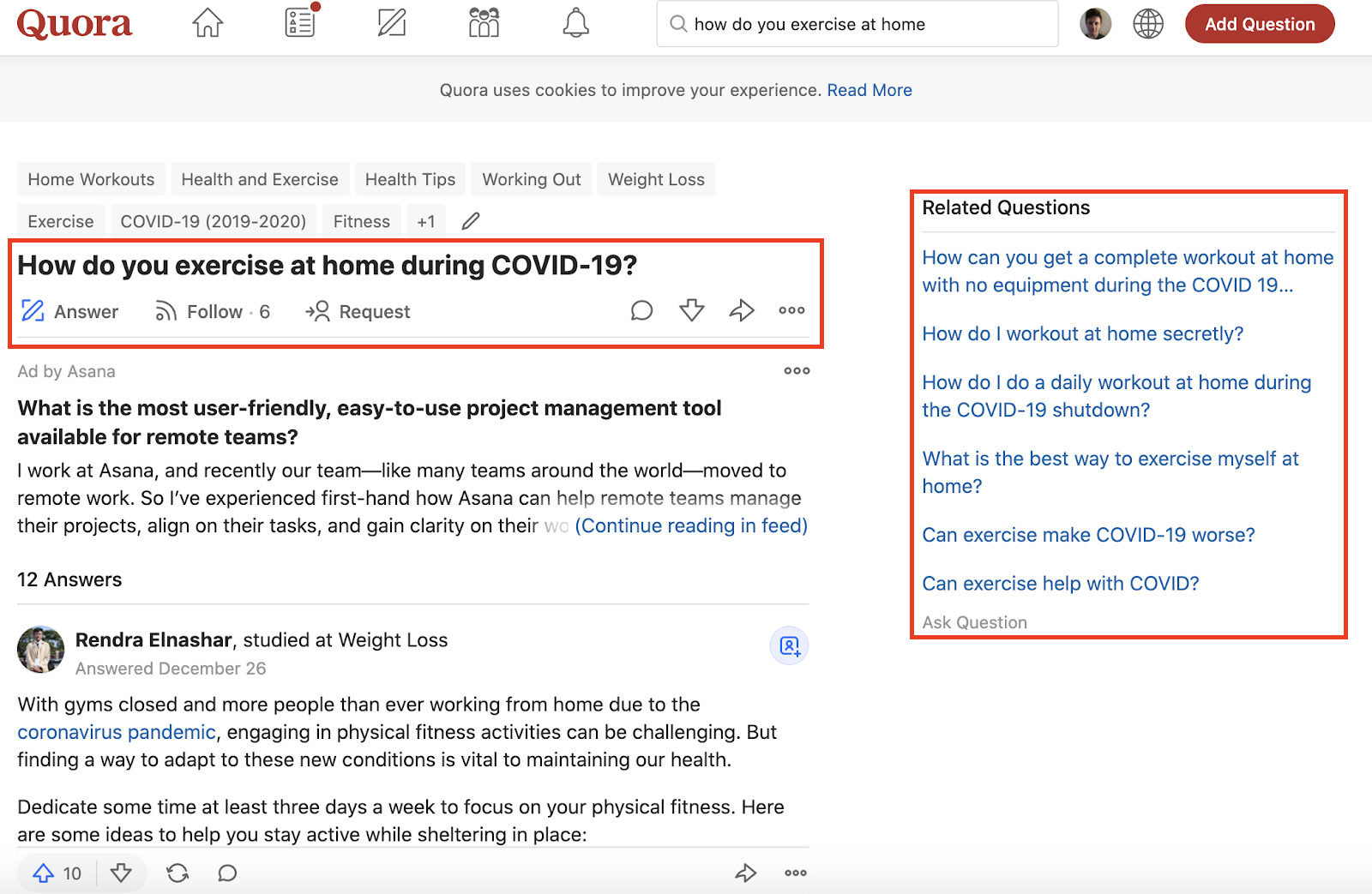Open 'How do I workout at home secretly?'
This screenshot has width=1372, height=894.
(1082, 333)
